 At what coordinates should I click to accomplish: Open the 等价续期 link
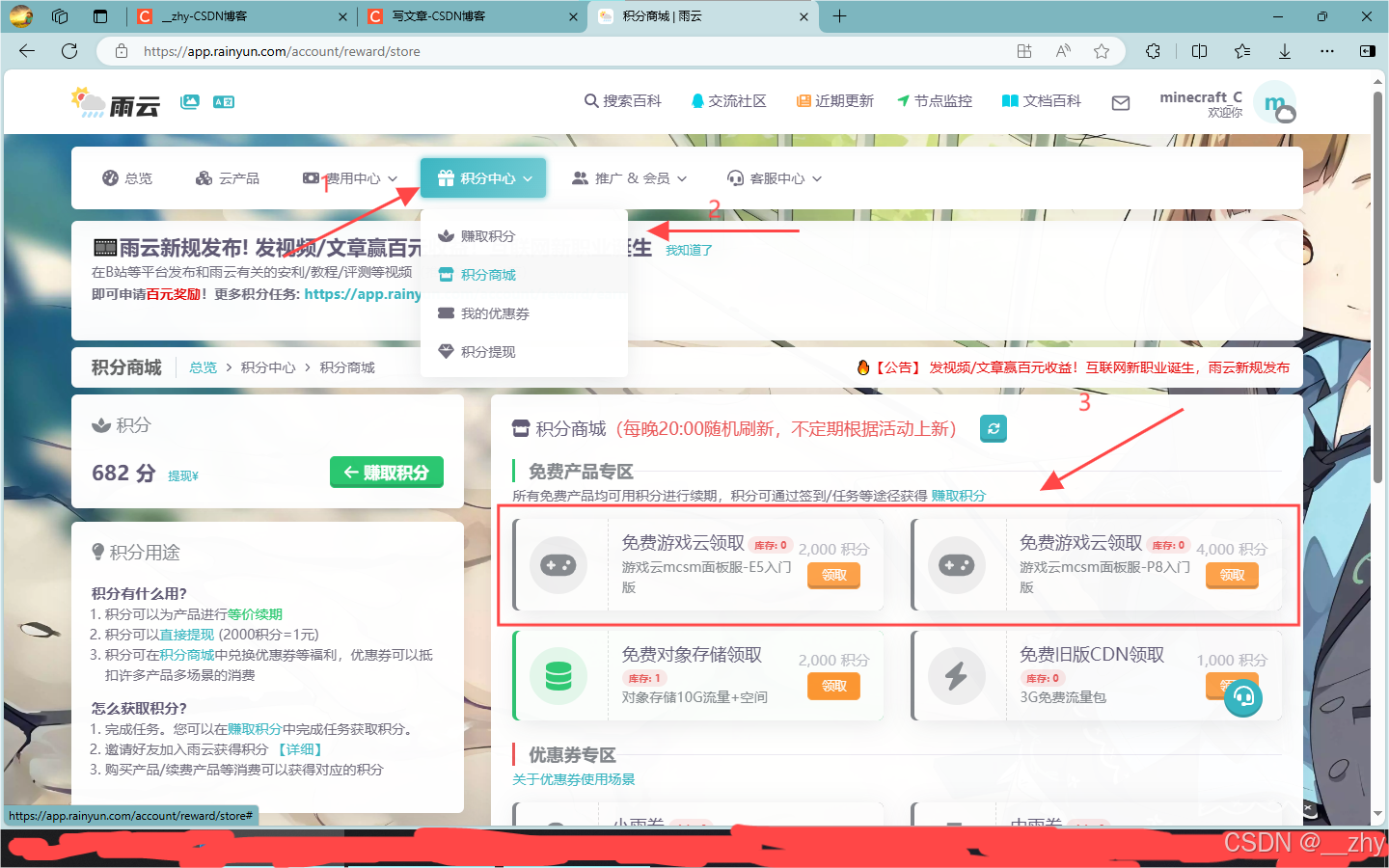pyautogui.click(x=255, y=614)
